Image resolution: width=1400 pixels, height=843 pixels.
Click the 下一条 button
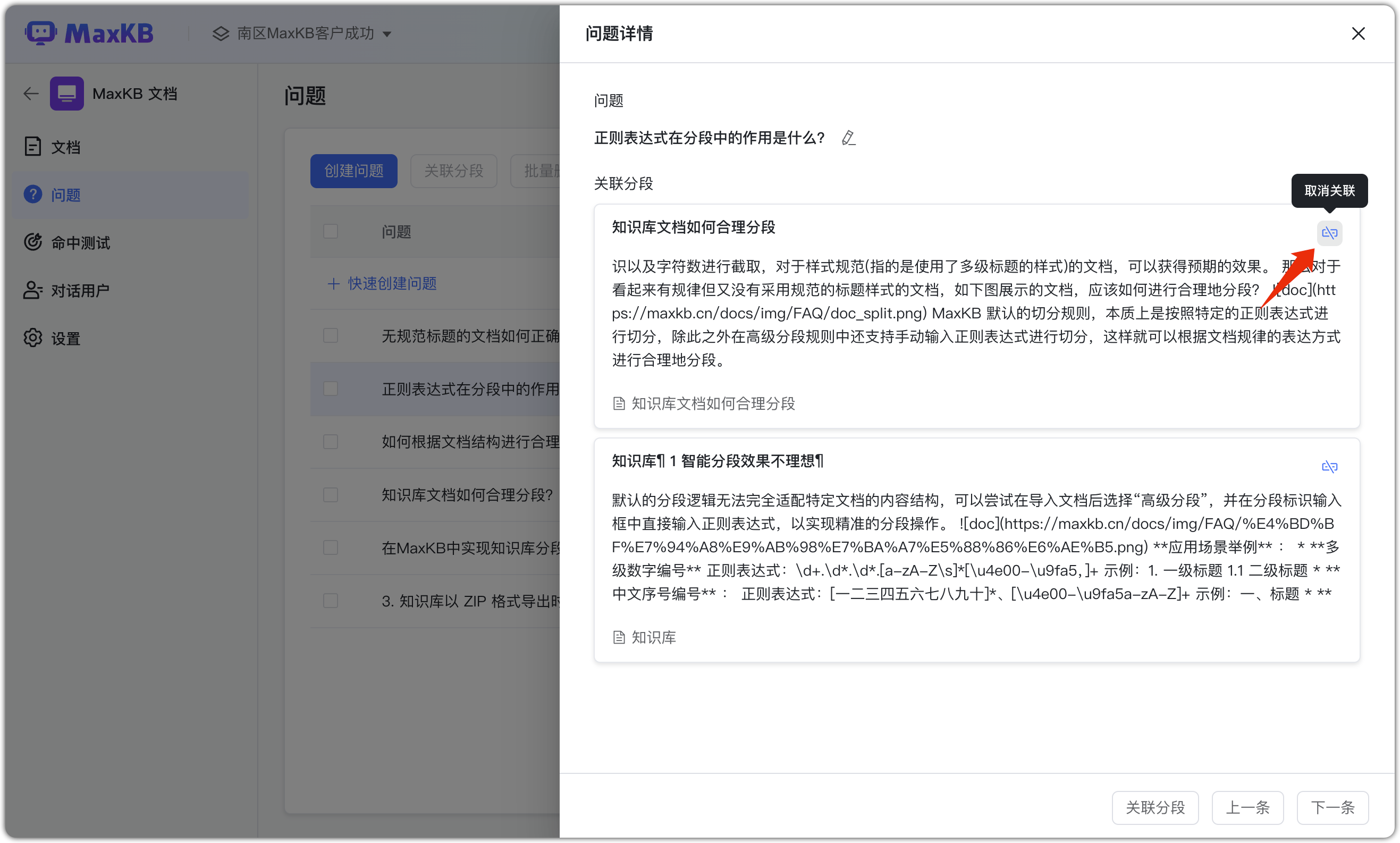[1332, 807]
